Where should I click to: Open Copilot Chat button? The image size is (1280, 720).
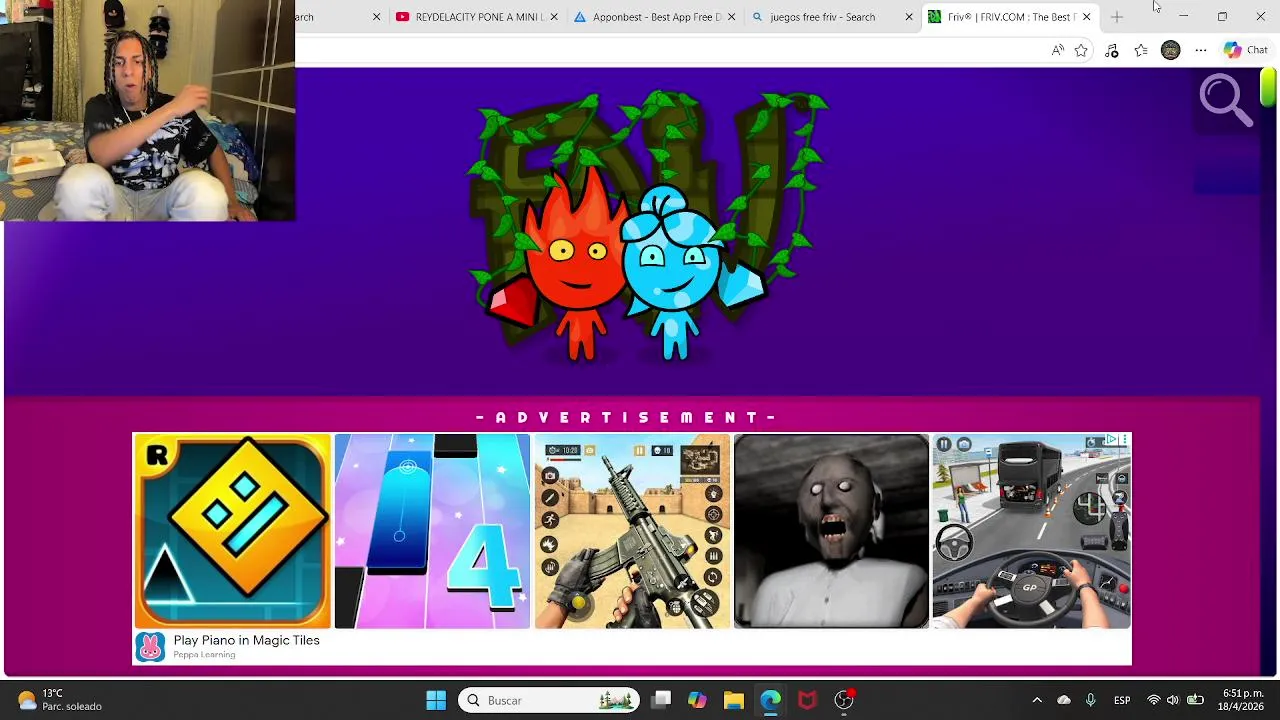[x=1246, y=50]
